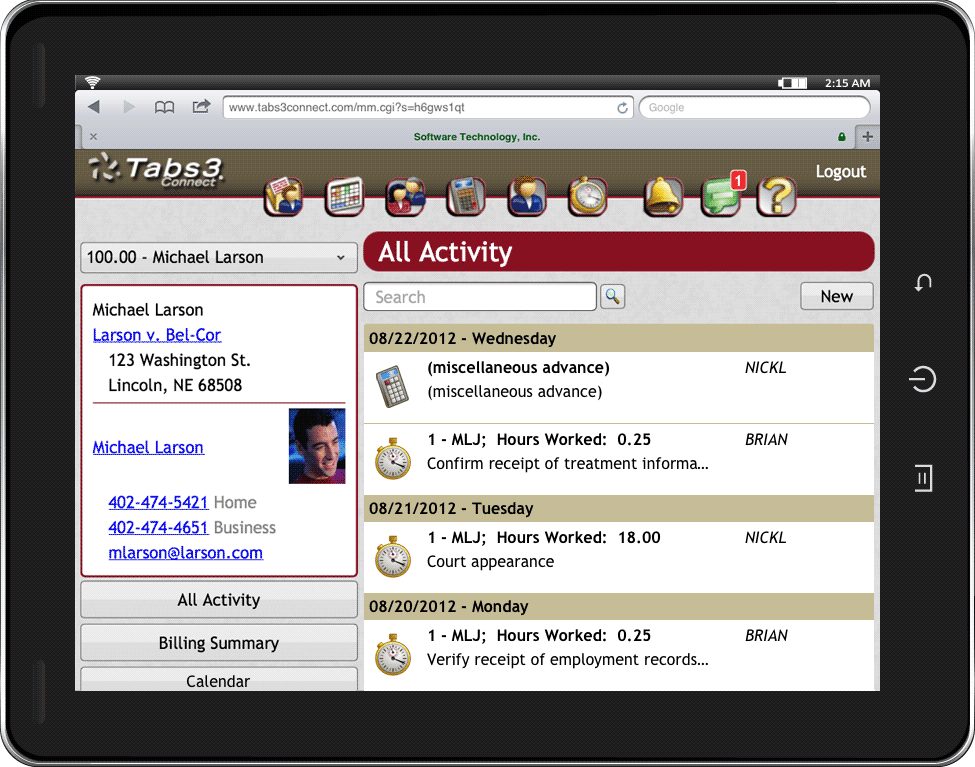
Task: Focus the browser URL address bar
Action: (428, 107)
